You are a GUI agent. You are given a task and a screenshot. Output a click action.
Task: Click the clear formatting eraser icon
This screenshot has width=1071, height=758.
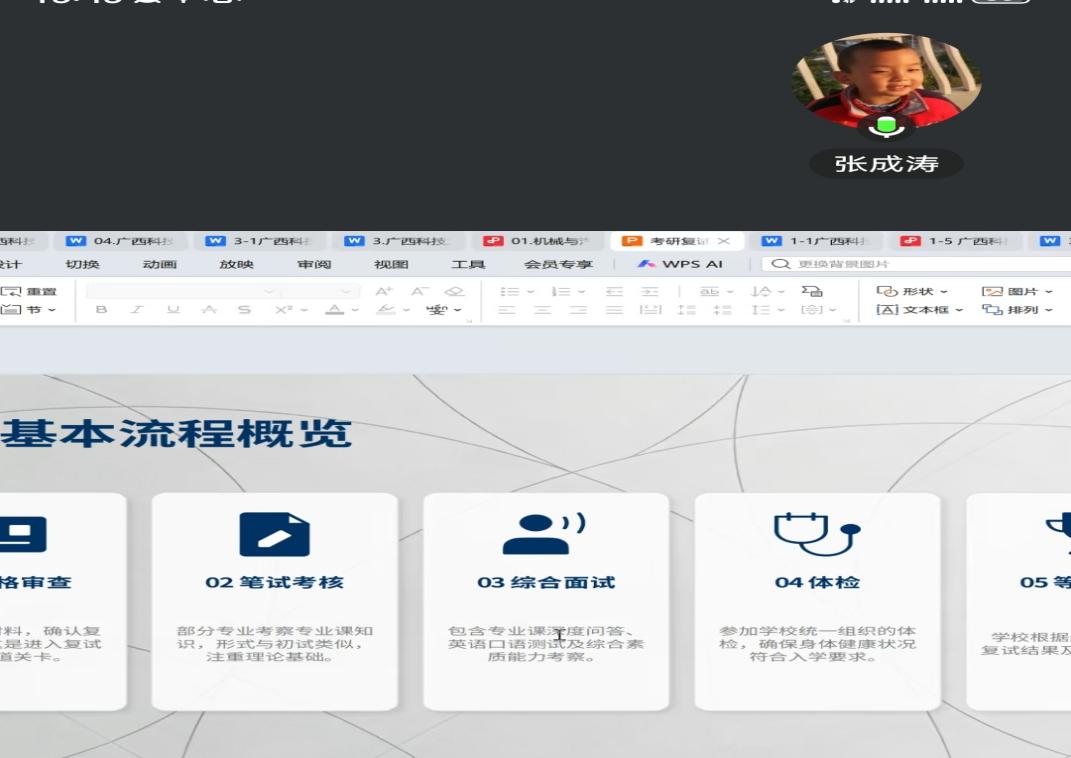[x=455, y=291]
